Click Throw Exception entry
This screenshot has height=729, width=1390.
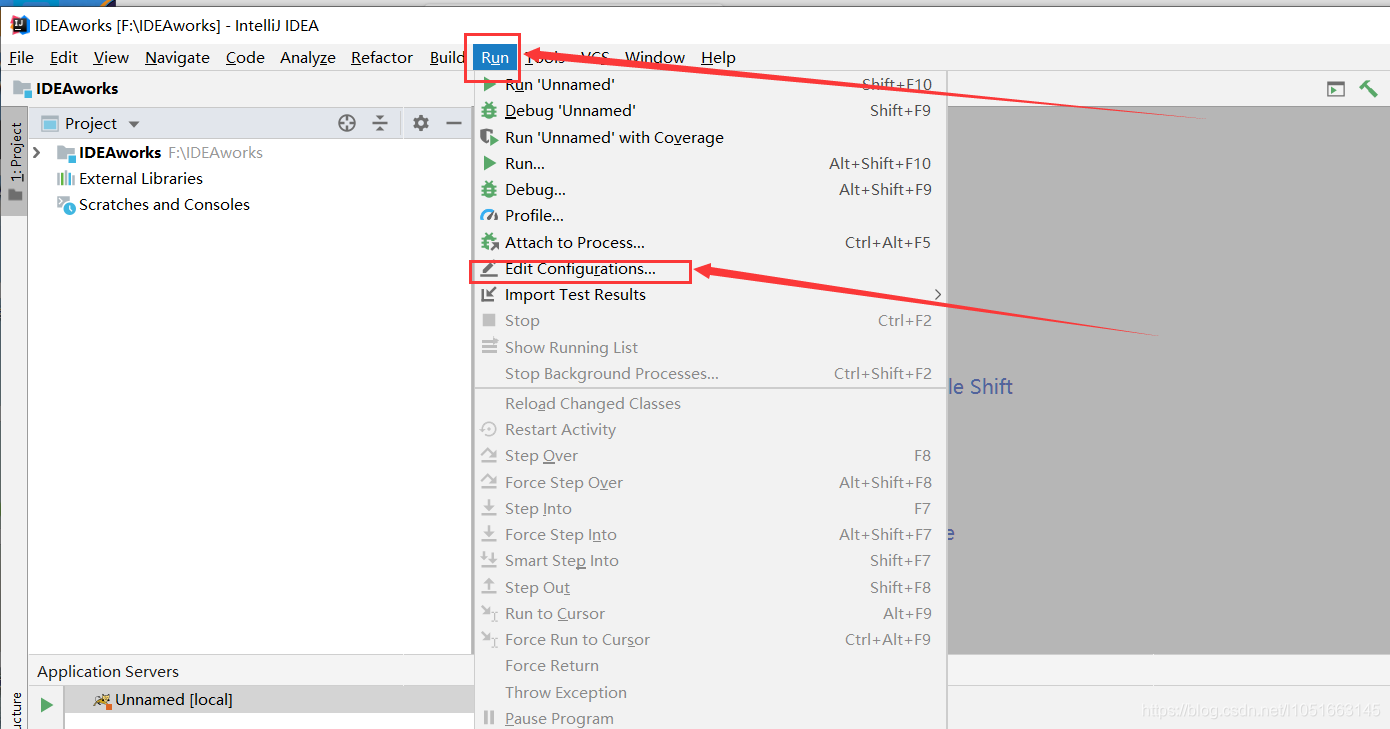click(x=710, y=692)
